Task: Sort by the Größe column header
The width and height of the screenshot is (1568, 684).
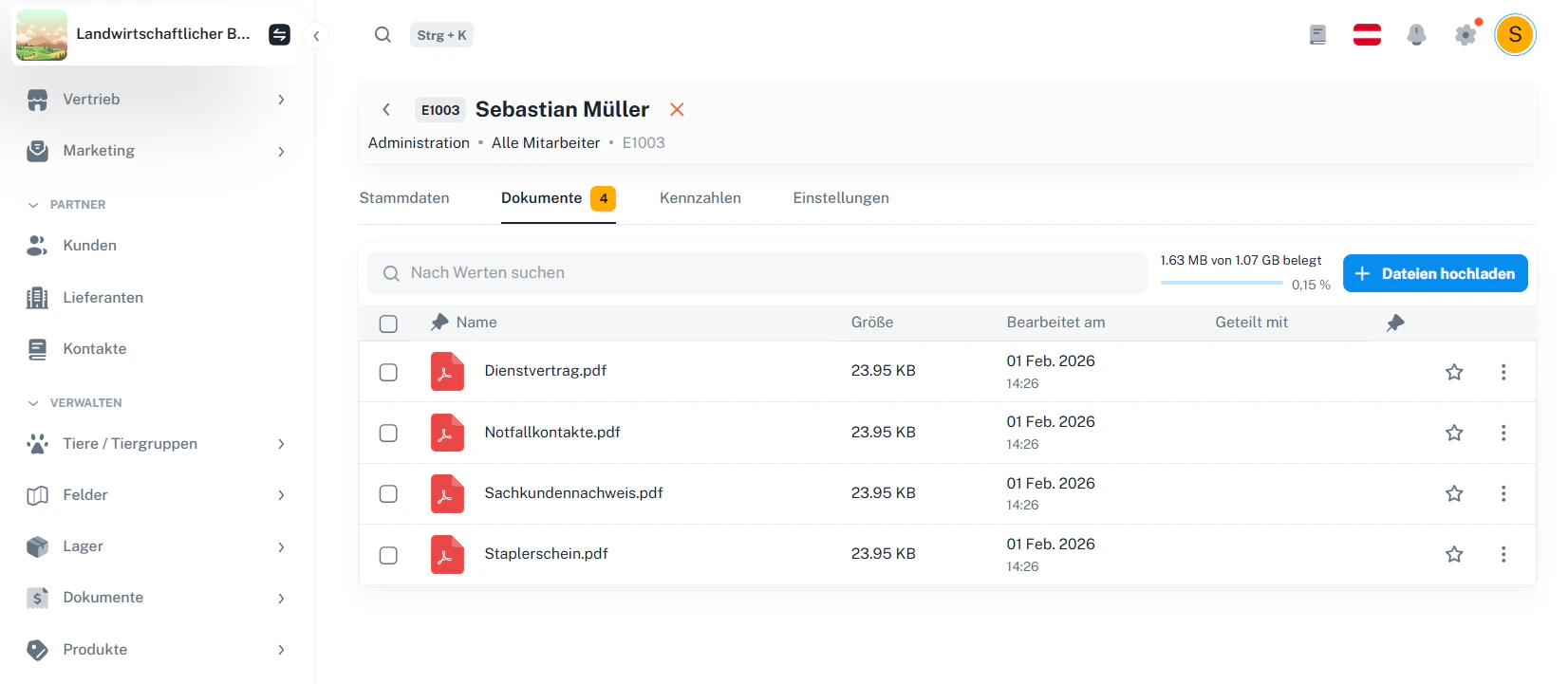Action: 872,323
